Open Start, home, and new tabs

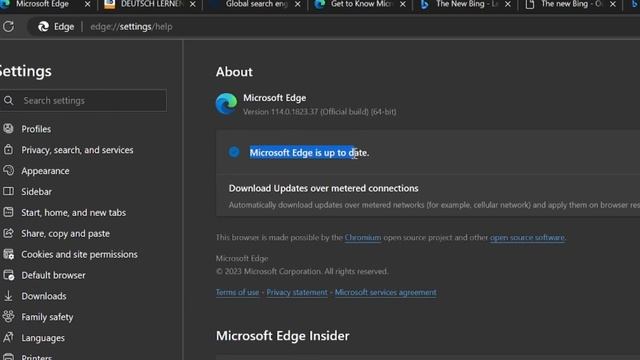coord(73,213)
